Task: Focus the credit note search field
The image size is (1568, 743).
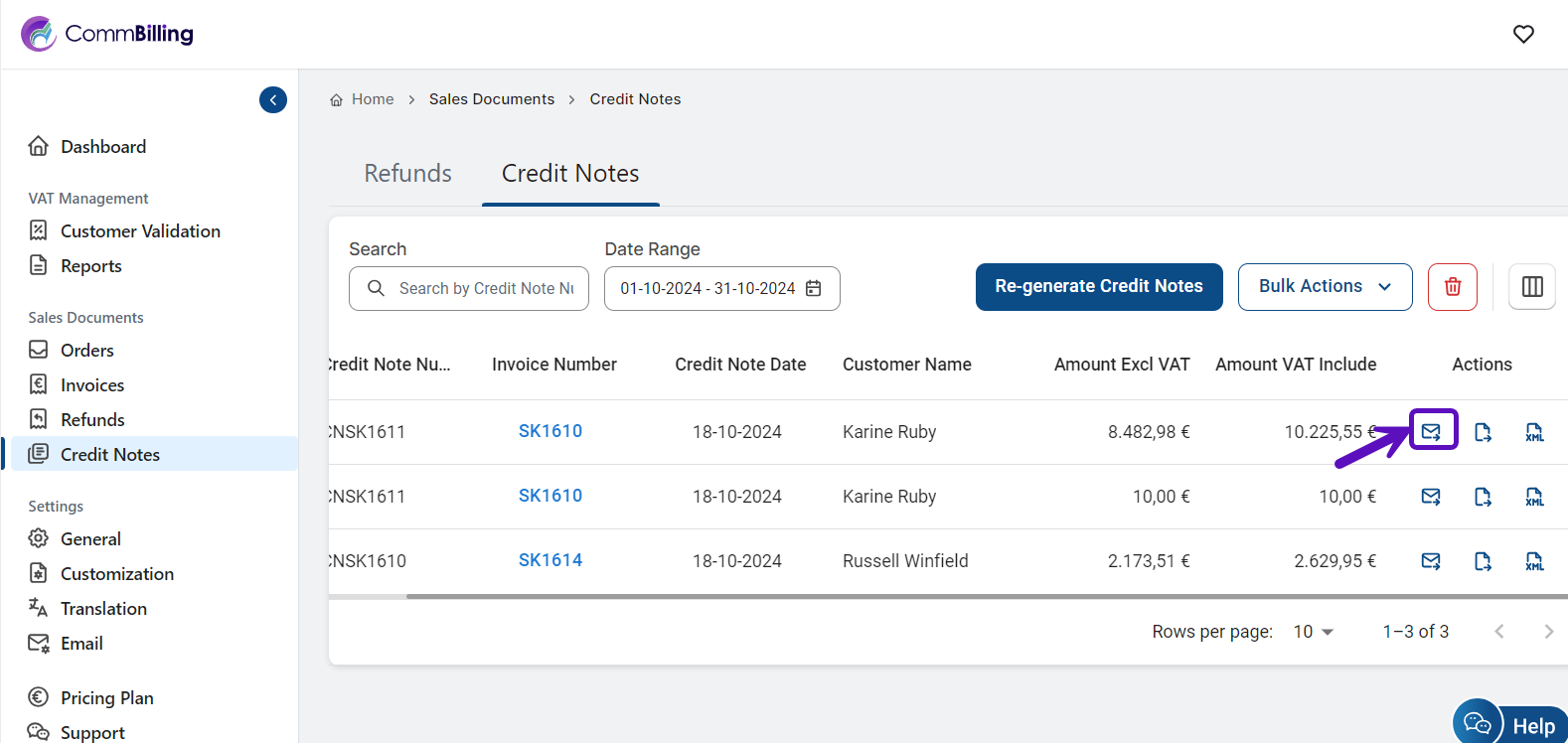Action: 485,289
